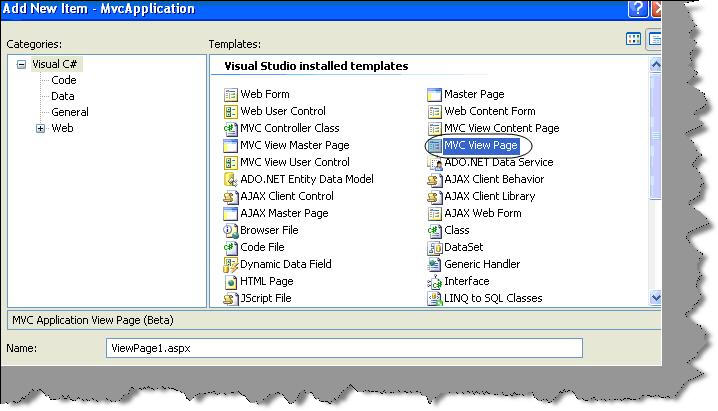Click the Web Content Form icon
718x411 pixels.
pos(434,112)
